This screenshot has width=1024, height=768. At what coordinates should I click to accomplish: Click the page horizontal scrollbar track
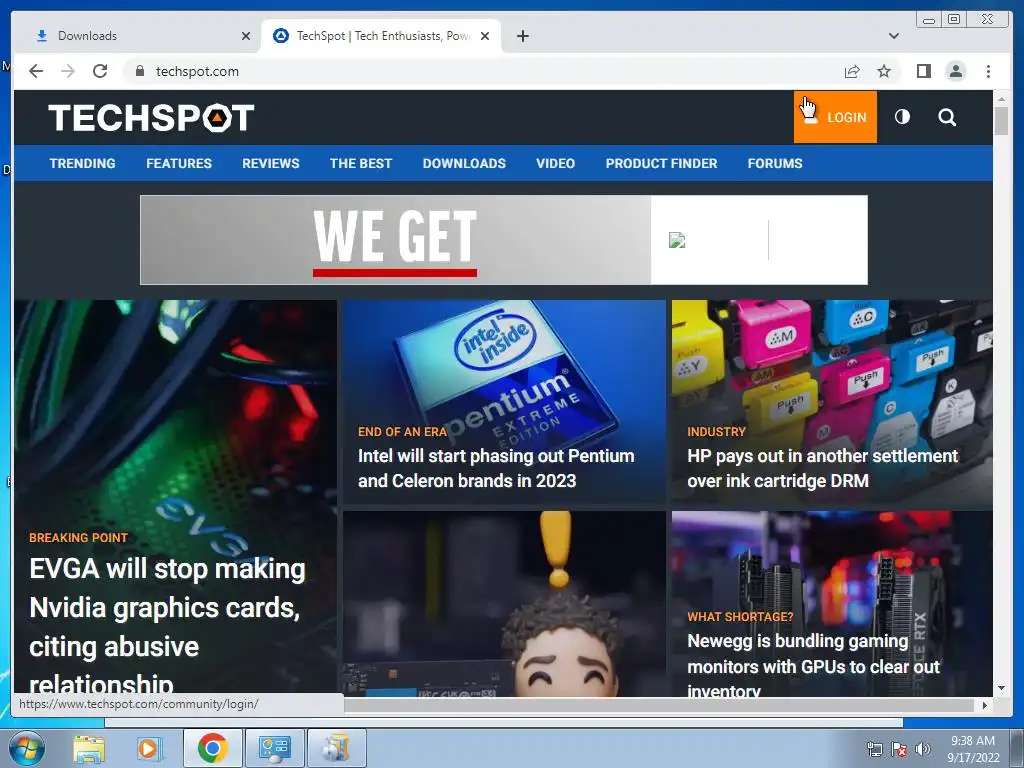(x=660, y=705)
